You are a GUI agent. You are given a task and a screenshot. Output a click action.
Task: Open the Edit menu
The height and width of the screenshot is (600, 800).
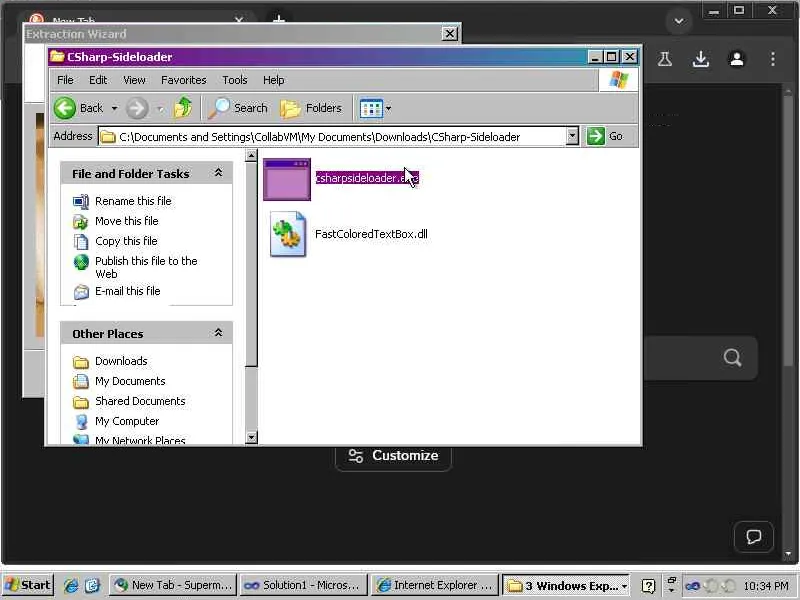[x=98, y=80]
